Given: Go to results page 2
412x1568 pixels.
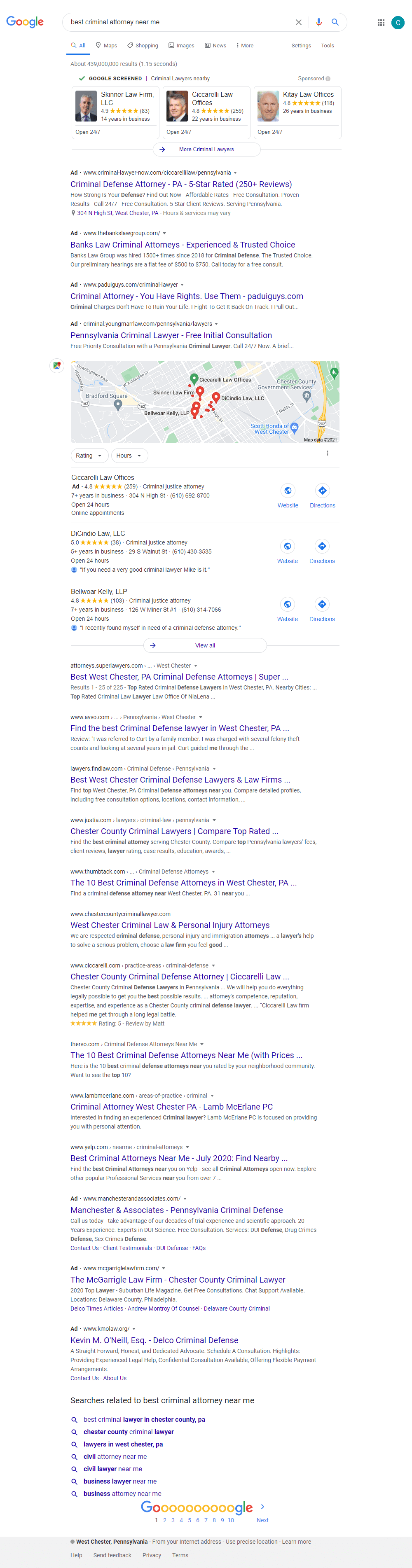Looking at the screenshot, I should (165, 1521).
